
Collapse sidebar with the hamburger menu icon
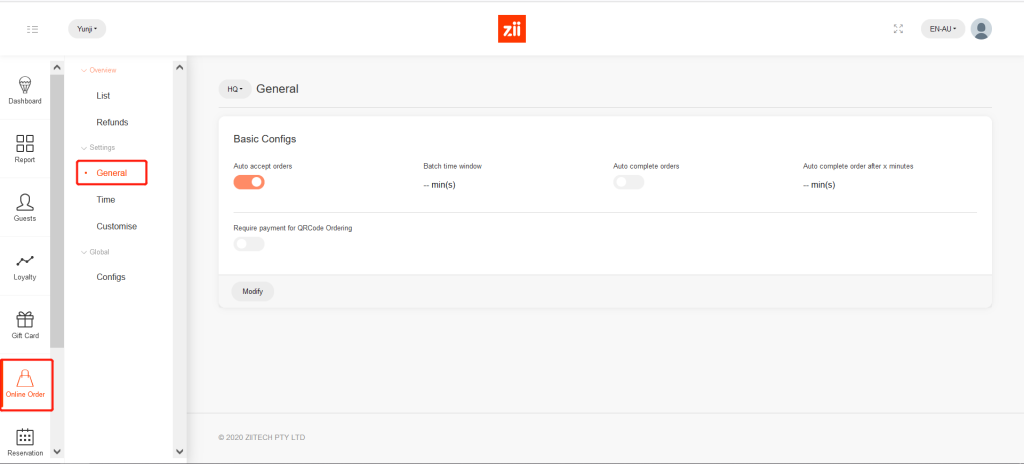point(32,29)
